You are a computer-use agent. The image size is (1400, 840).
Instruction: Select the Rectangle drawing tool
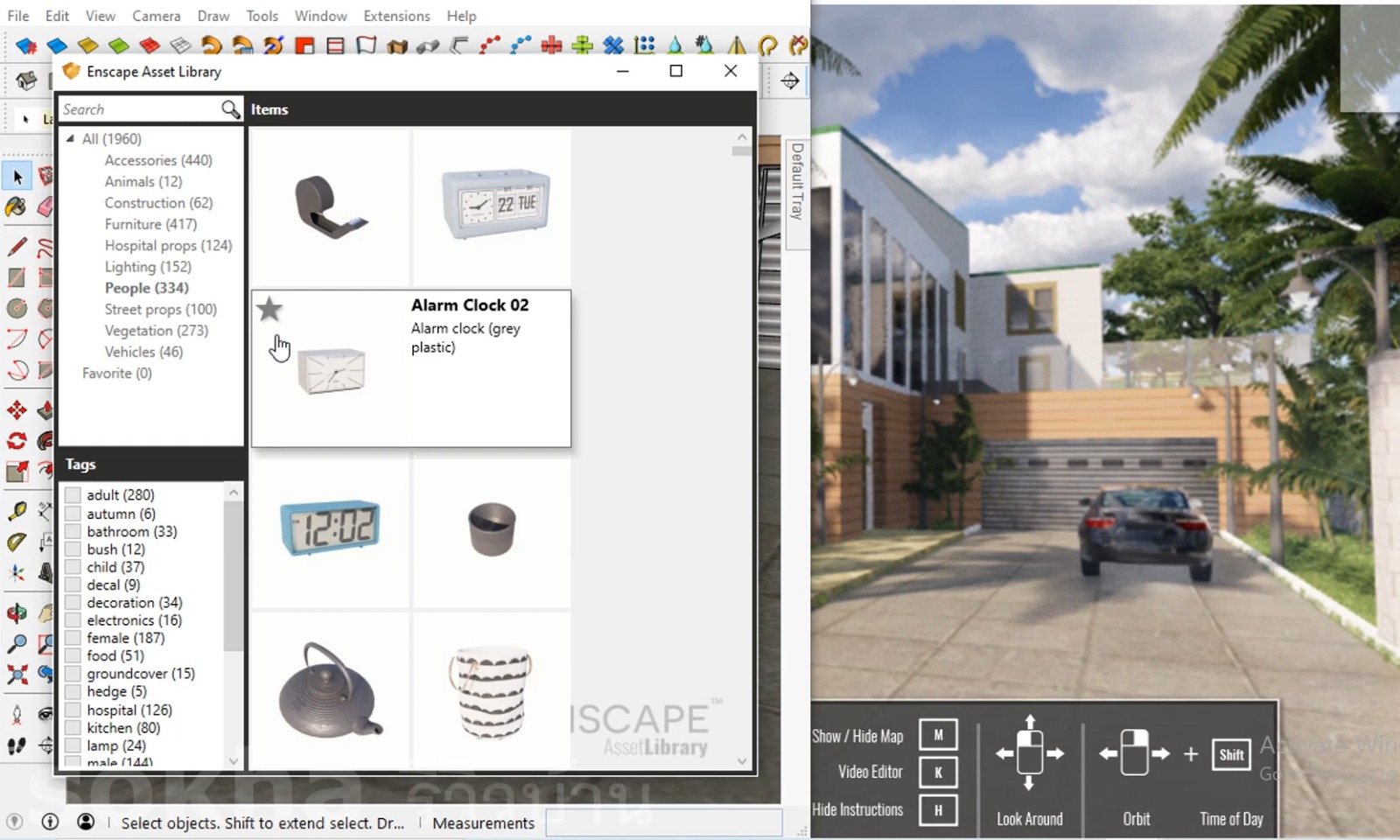tap(17, 277)
